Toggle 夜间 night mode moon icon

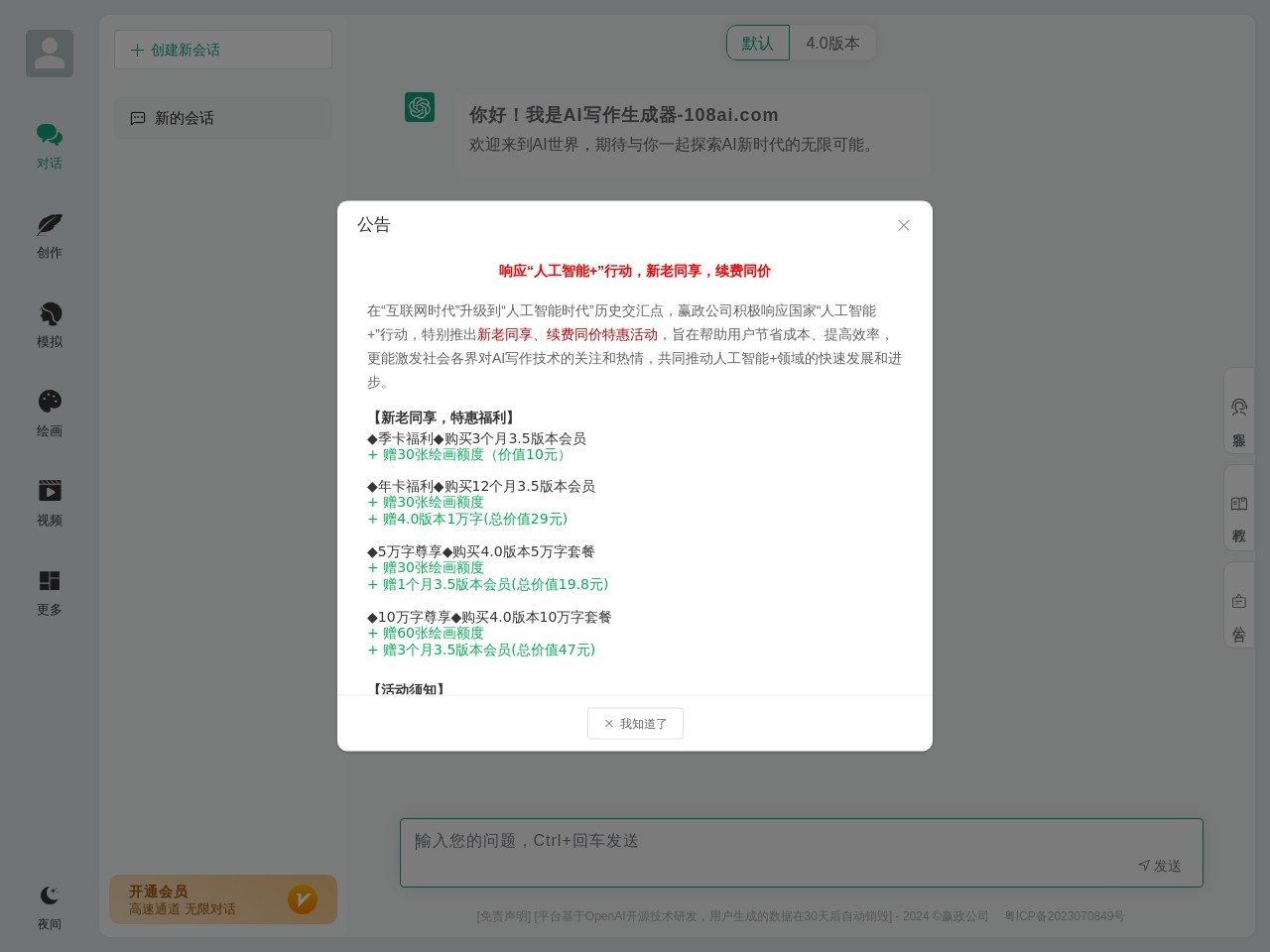[x=50, y=907]
